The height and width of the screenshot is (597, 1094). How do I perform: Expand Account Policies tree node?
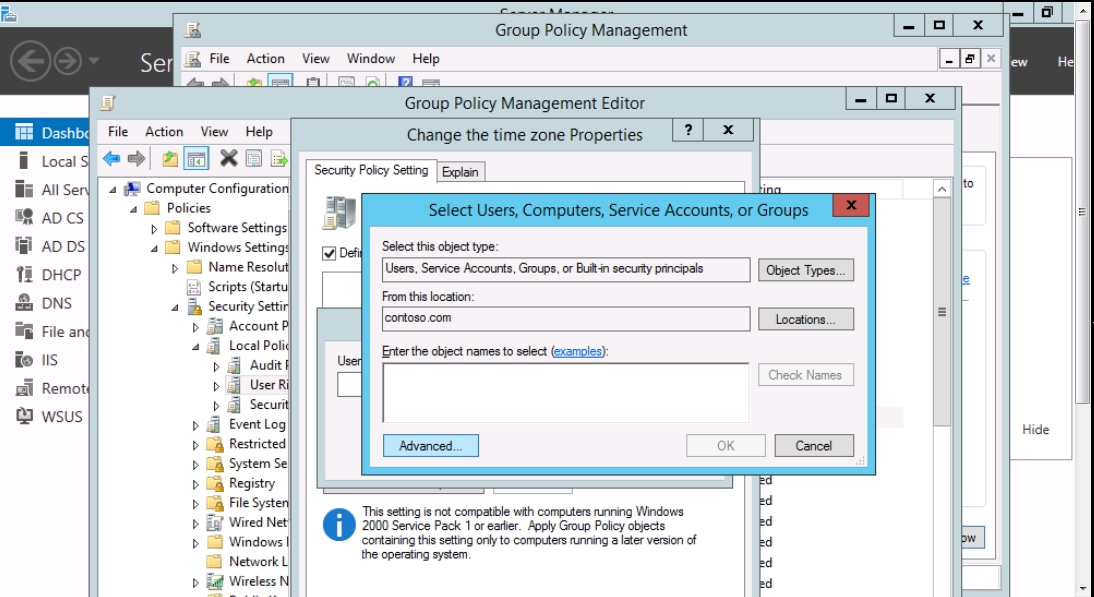196,327
